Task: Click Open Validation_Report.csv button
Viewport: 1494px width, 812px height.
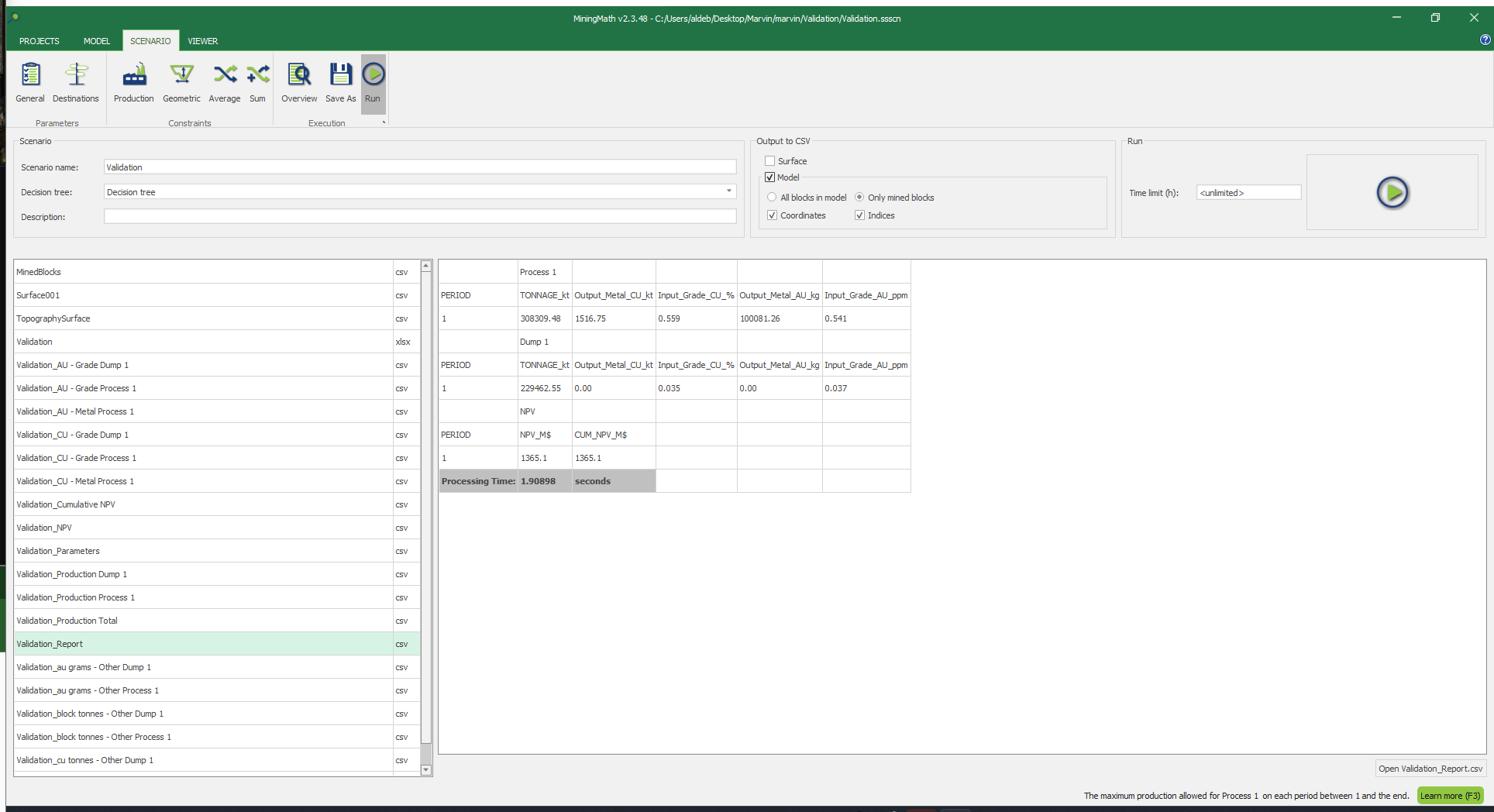Action: pyautogui.click(x=1430, y=769)
